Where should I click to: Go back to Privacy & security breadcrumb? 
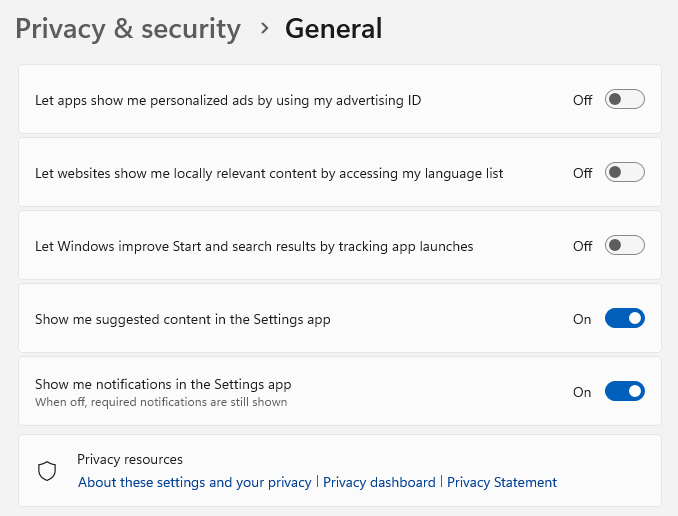tap(128, 29)
